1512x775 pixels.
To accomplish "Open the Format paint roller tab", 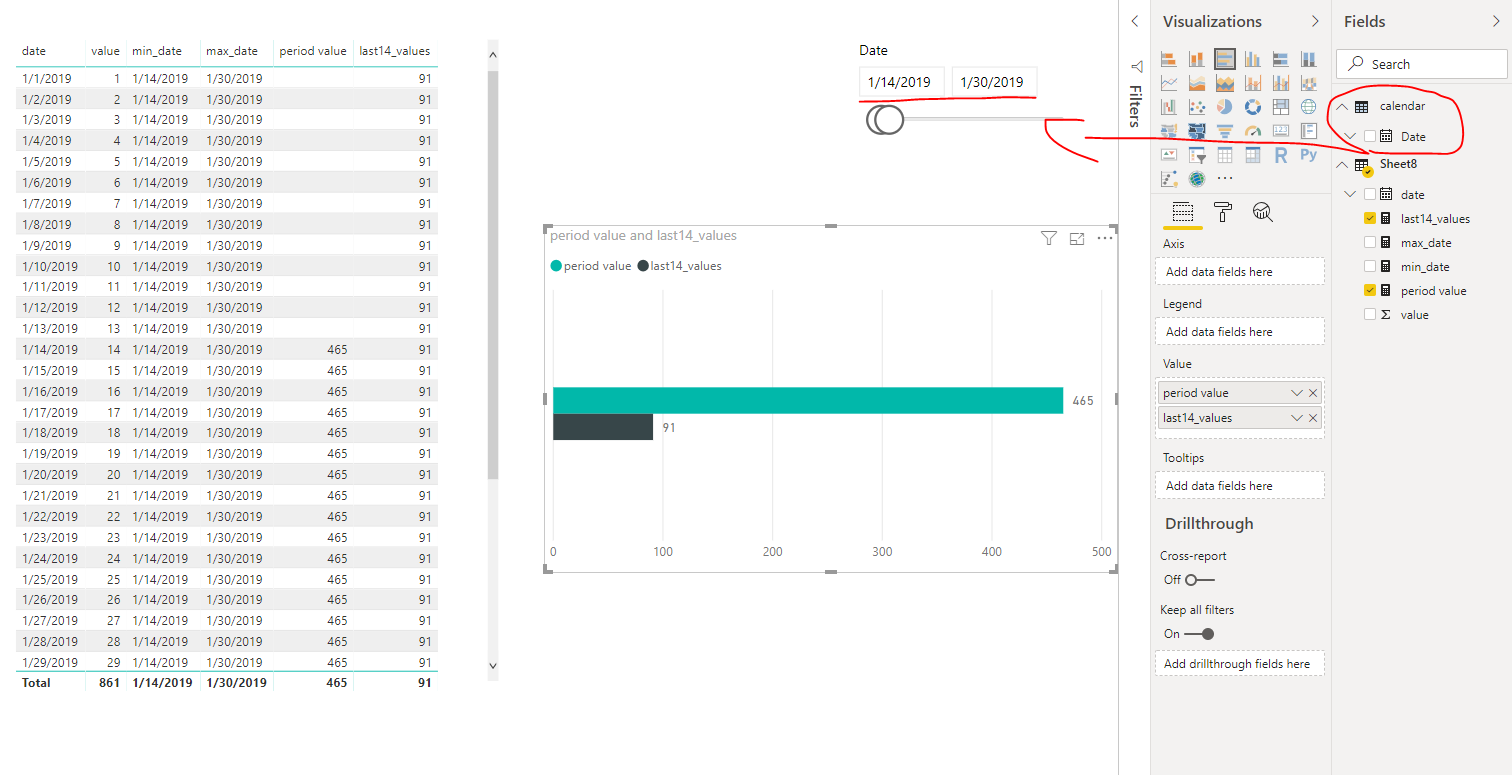I will pyautogui.click(x=1222, y=211).
